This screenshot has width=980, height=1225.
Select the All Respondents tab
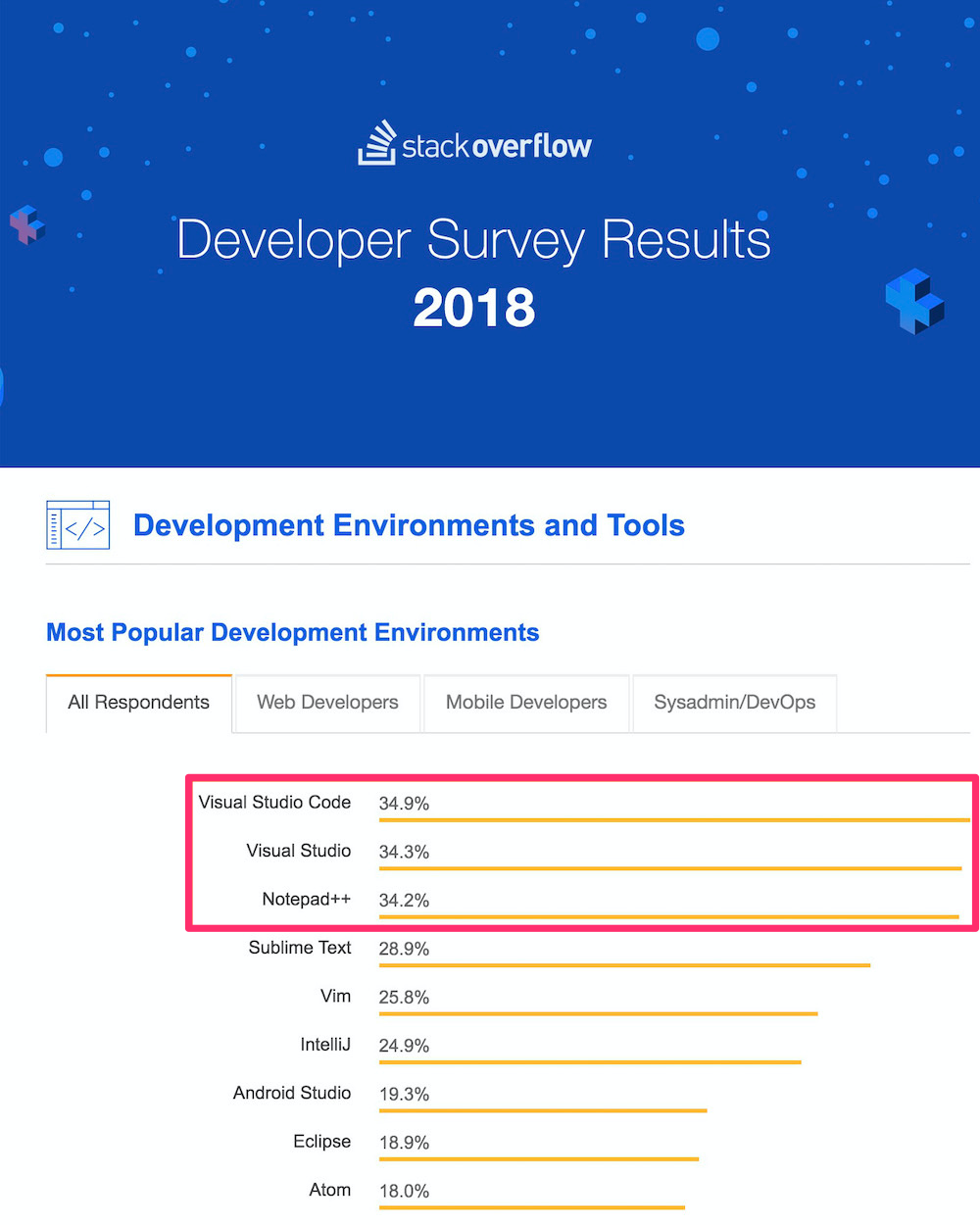(139, 703)
